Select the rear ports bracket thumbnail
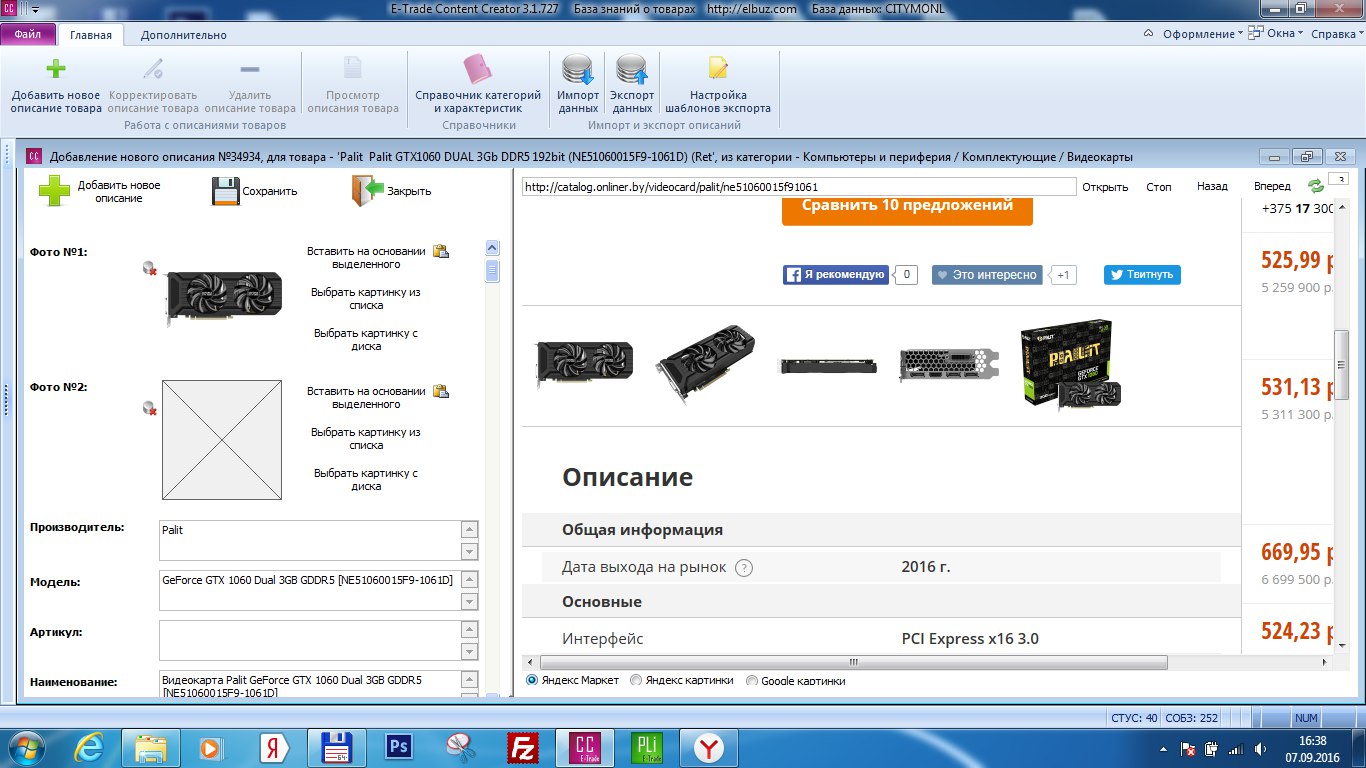The height and width of the screenshot is (768, 1366). tap(950, 363)
